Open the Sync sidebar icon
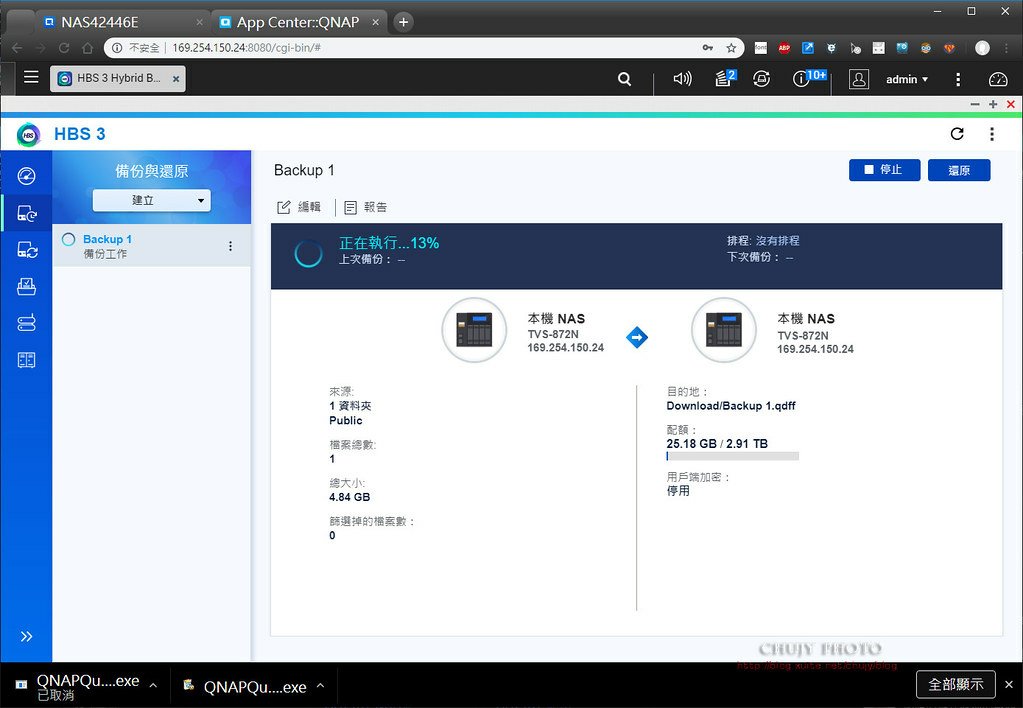Viewport: 1023px width, 708px height. point(27,250)
